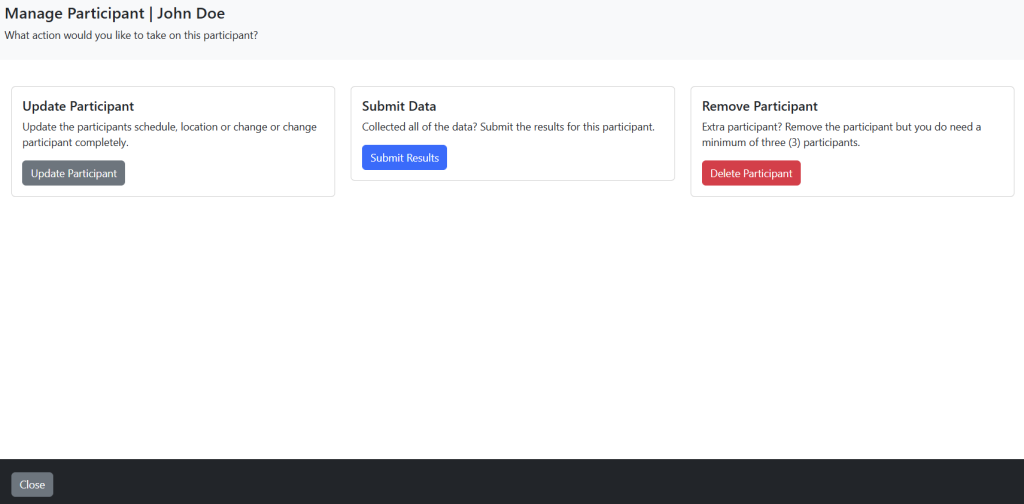Click the 'What action would you like' subtitle
The height and width of the screenshot is (504, 1024).
131,35
